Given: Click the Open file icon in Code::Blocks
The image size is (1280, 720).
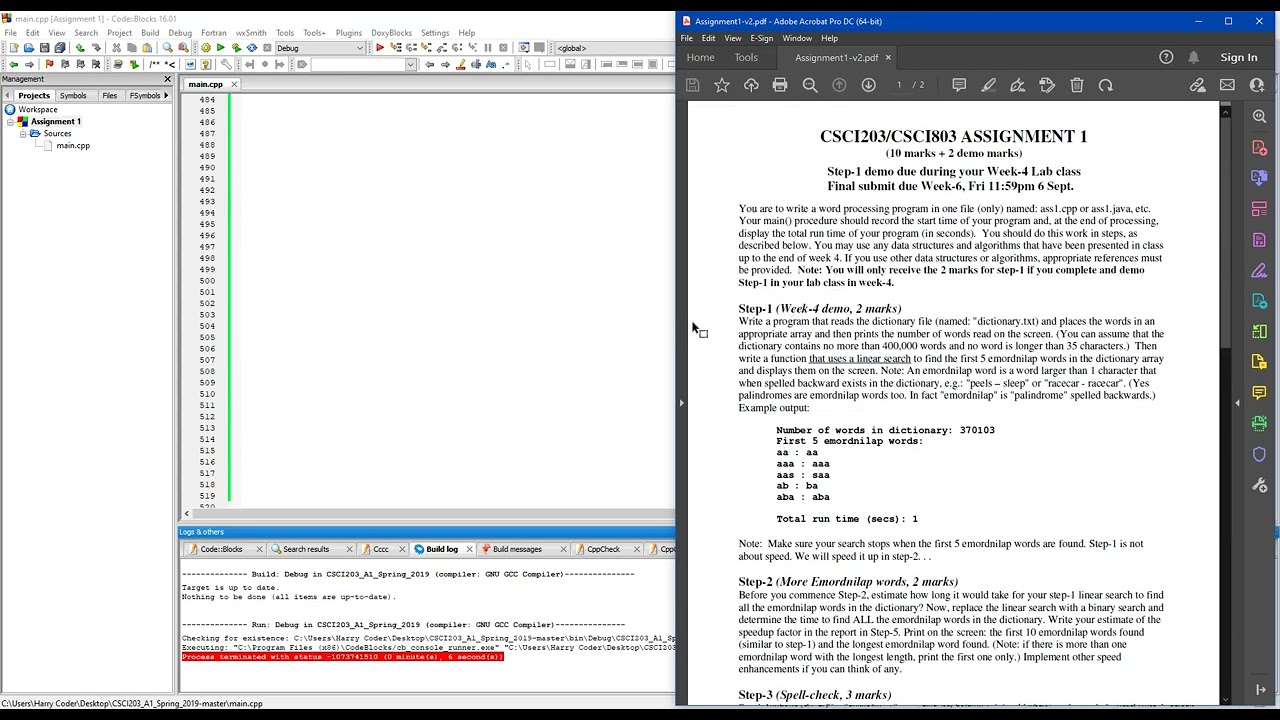Looking at the screenshot, I should coord(29,48).
